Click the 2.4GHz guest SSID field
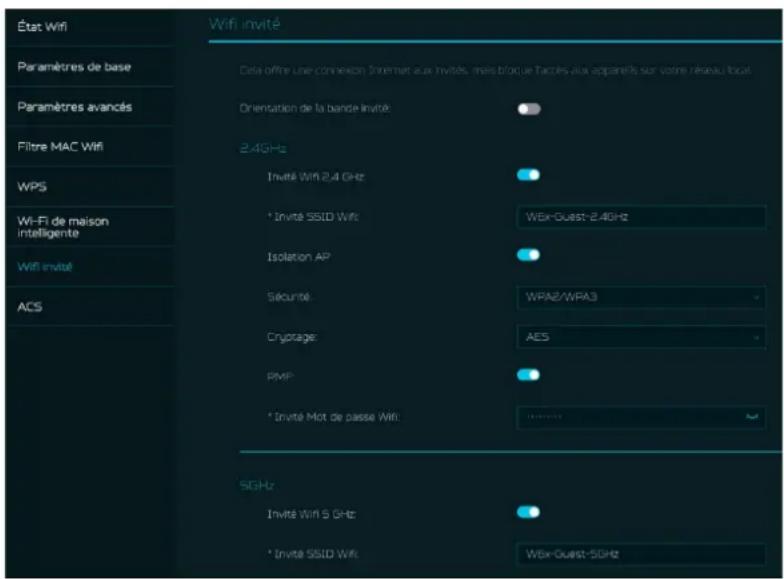 pyautogui.click(x=641, y=217)
